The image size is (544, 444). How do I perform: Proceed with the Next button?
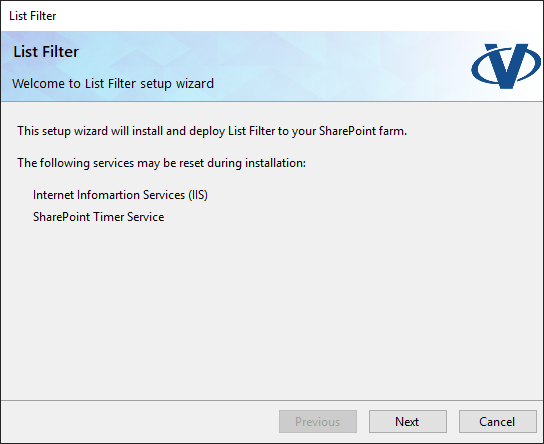(x=408, y=421)
